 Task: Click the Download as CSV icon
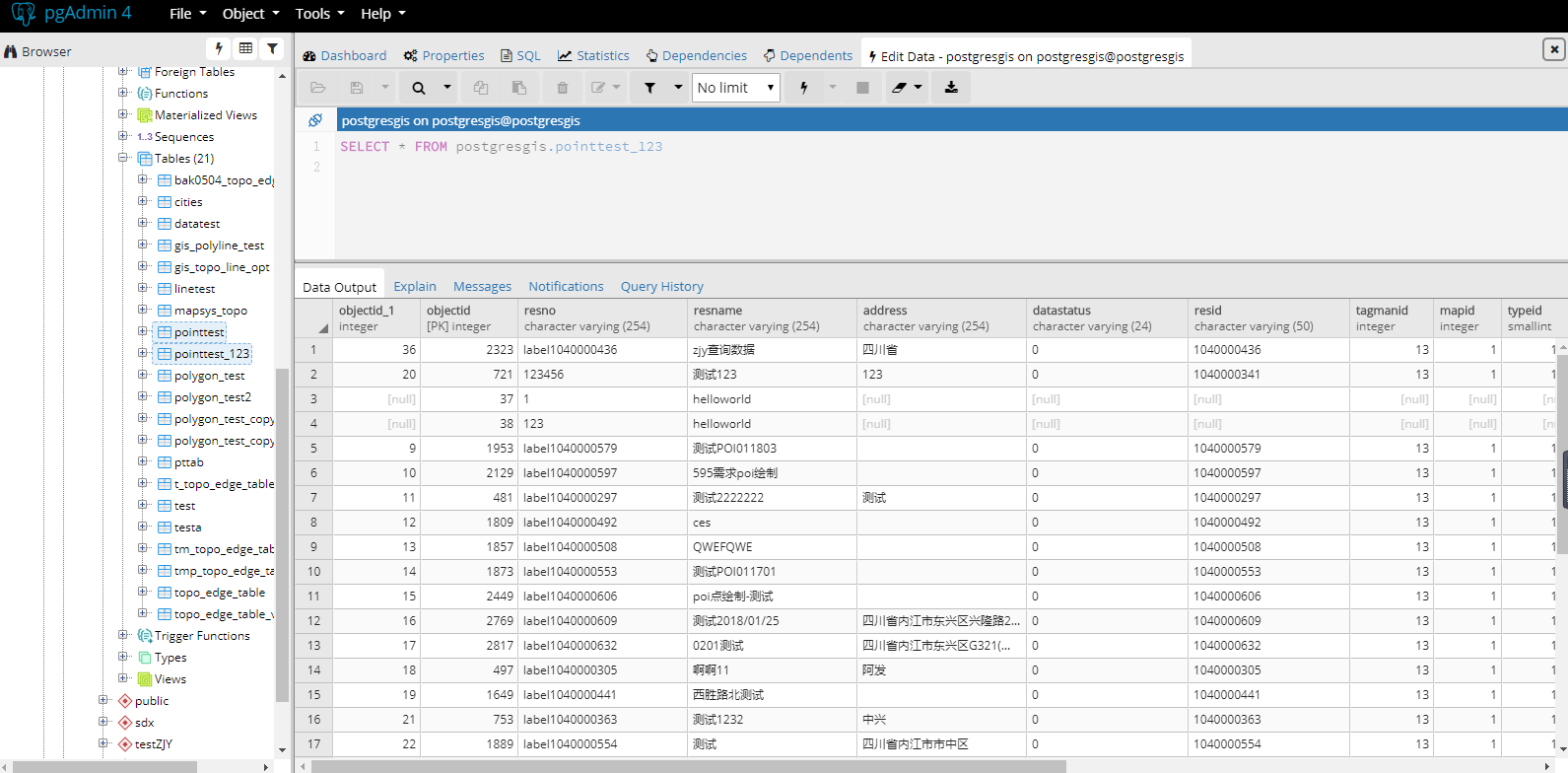[x=951, y=88]
